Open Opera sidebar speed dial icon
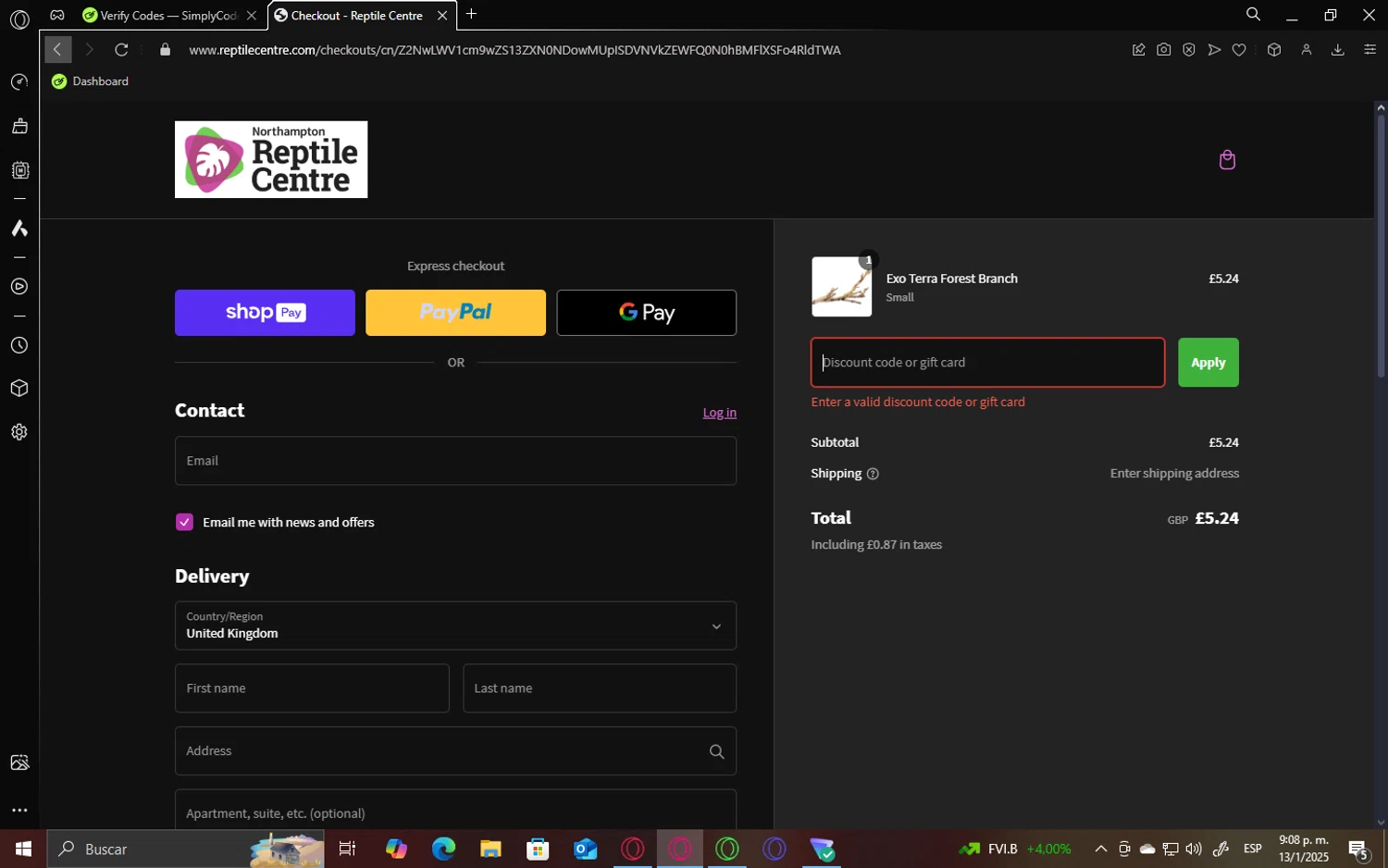Image resolution: width=1388 pixels, height=868 pixels. [x=19, y=82]
